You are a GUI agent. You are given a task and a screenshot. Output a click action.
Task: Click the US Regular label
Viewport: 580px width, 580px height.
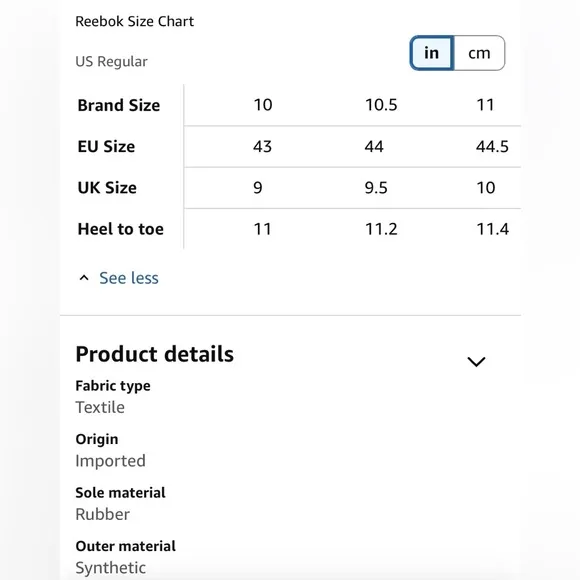click(x=111, y=61)
